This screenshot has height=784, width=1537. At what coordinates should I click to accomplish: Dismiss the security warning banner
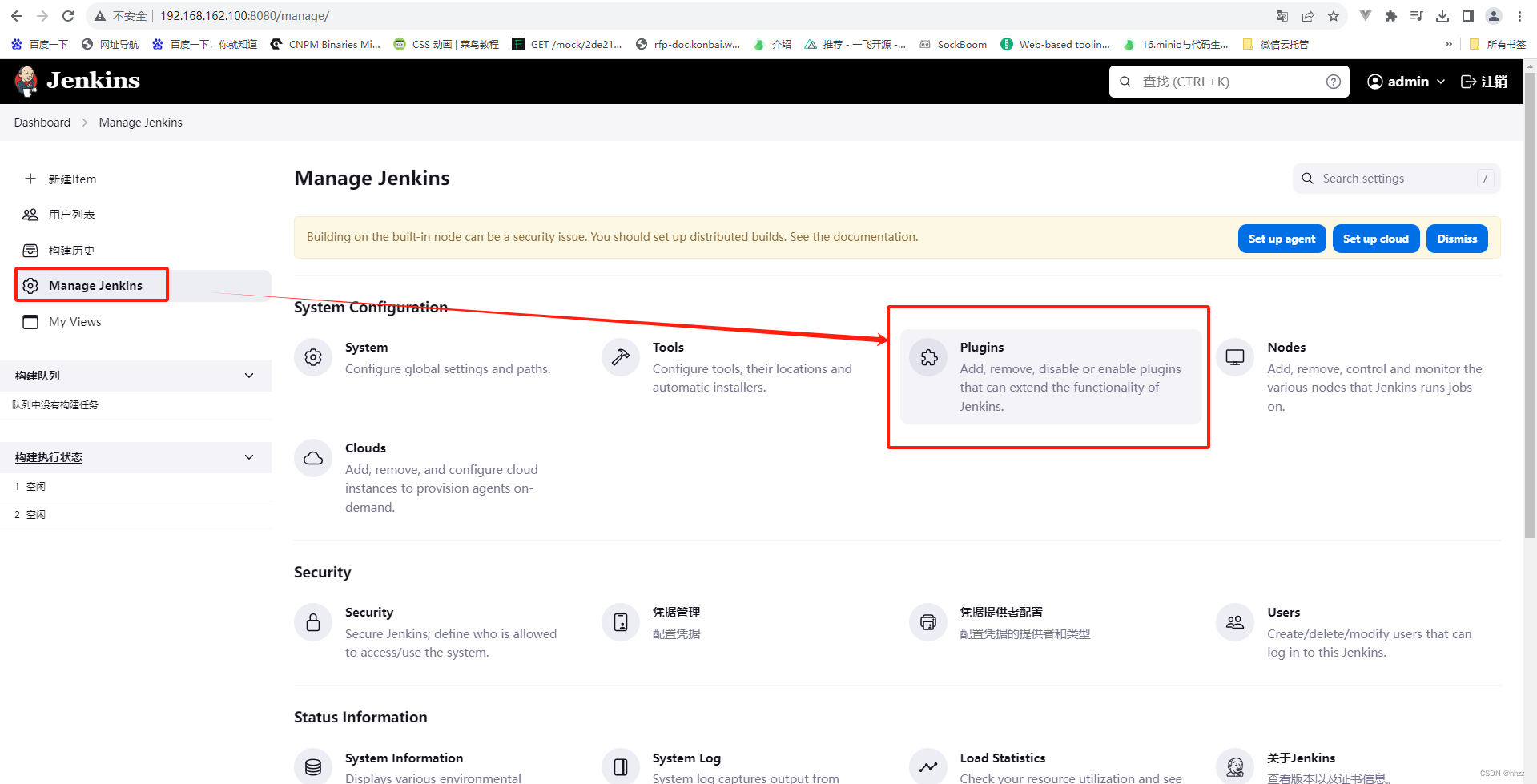pos(1457,239)
